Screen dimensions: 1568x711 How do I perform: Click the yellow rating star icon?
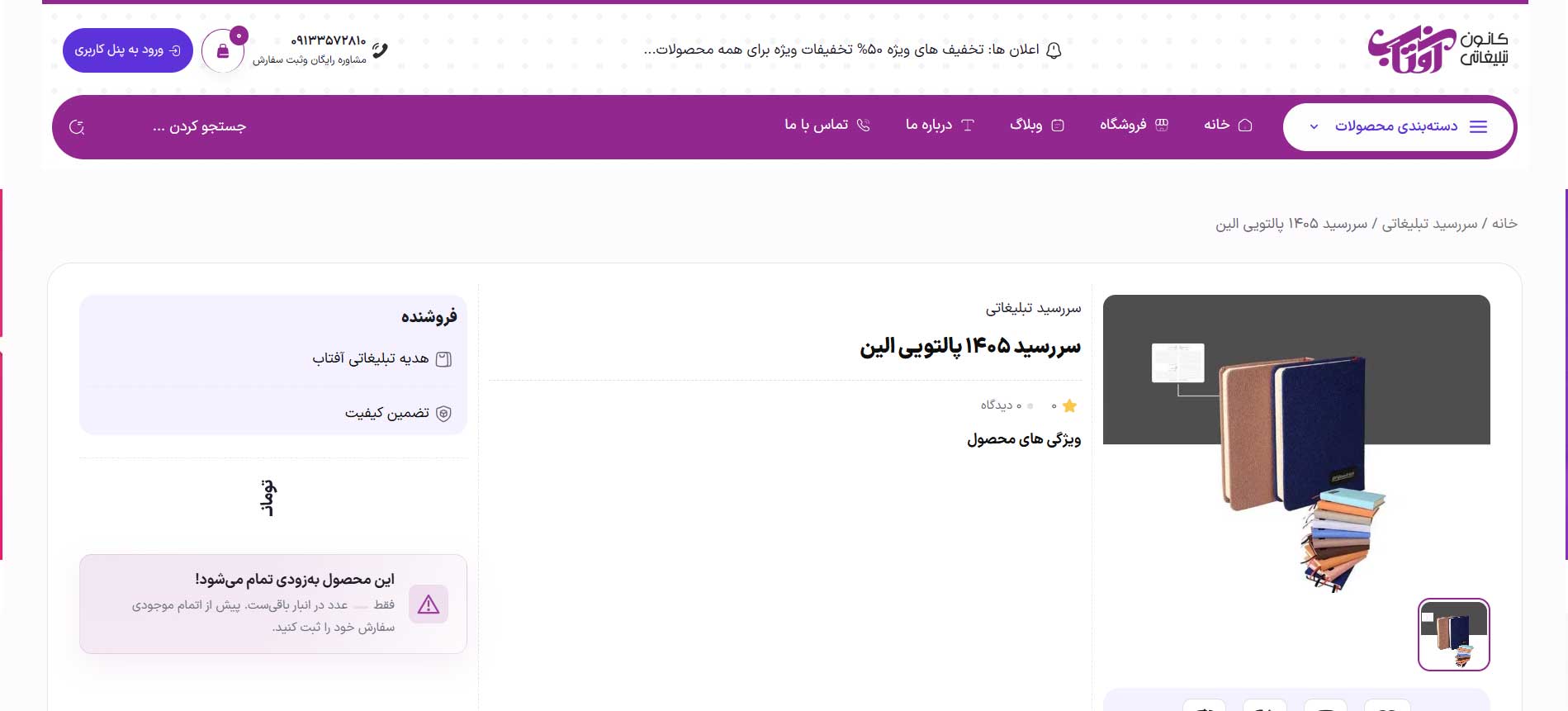point(1069,405)
